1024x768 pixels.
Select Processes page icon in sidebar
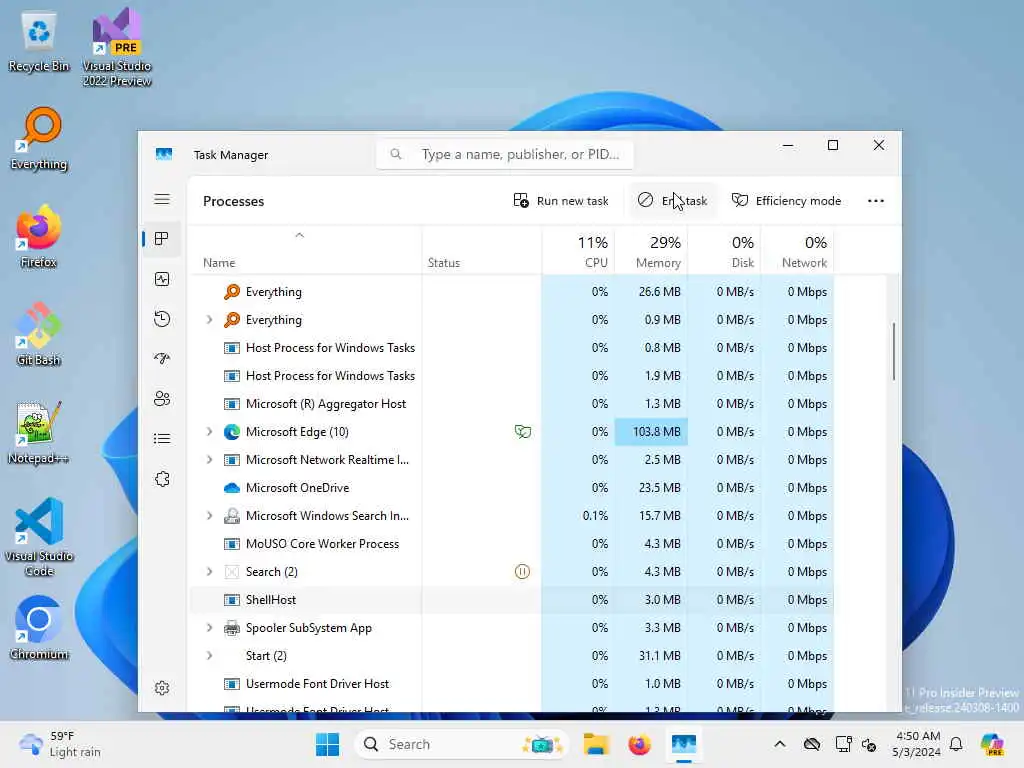pos(162,239)
